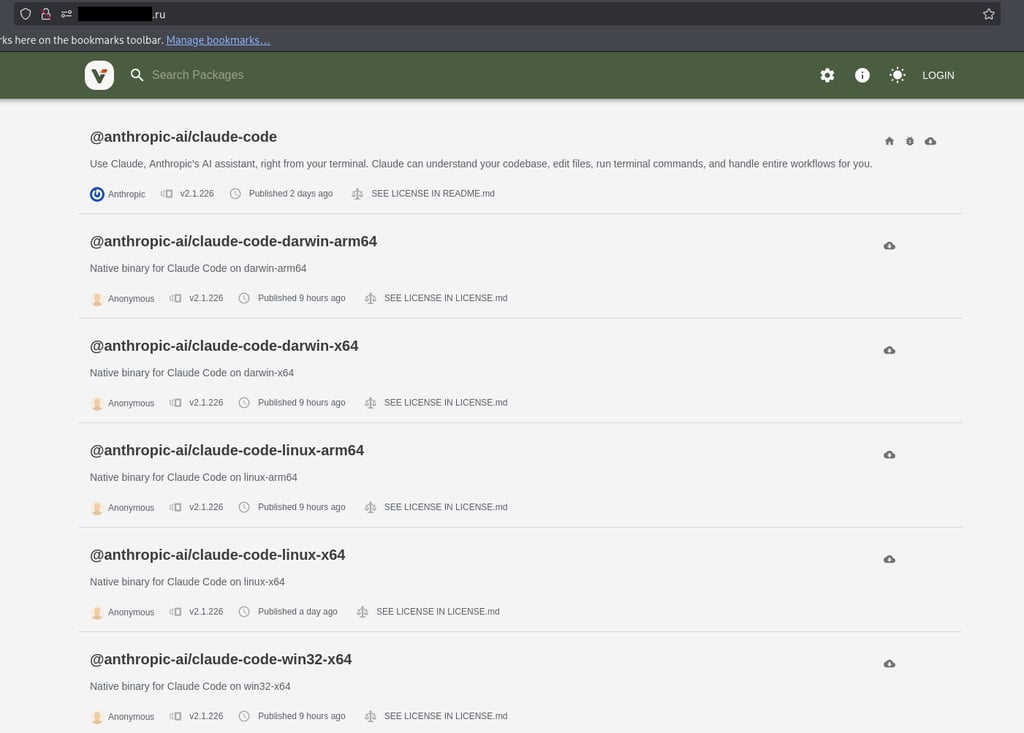This screenshot has height=733, width=1024.
Task: Click 'Native binary for Claude Code on linux-x64'
Action: point(187,581)
